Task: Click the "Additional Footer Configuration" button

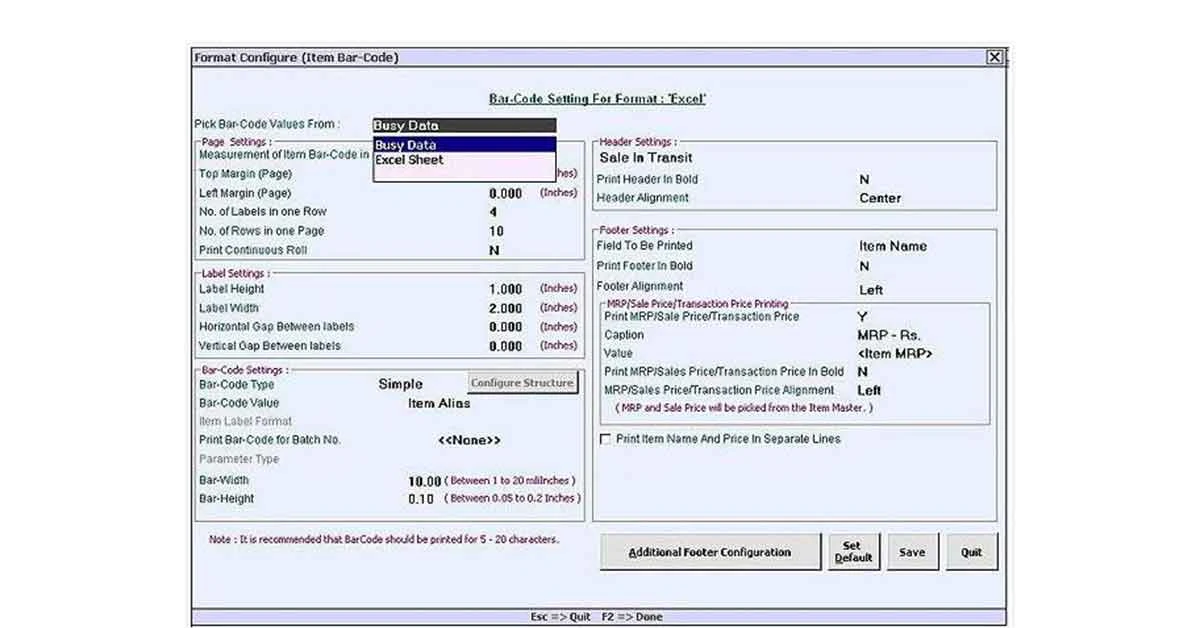Action: [710, 551]
